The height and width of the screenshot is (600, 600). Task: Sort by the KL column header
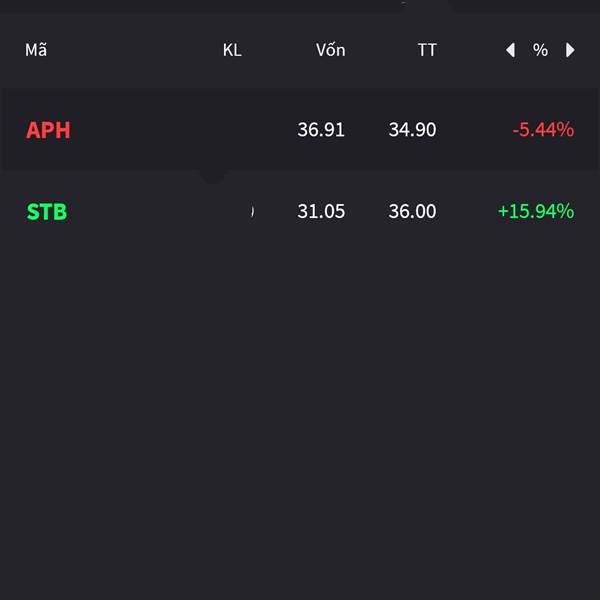tap(232, 50)
